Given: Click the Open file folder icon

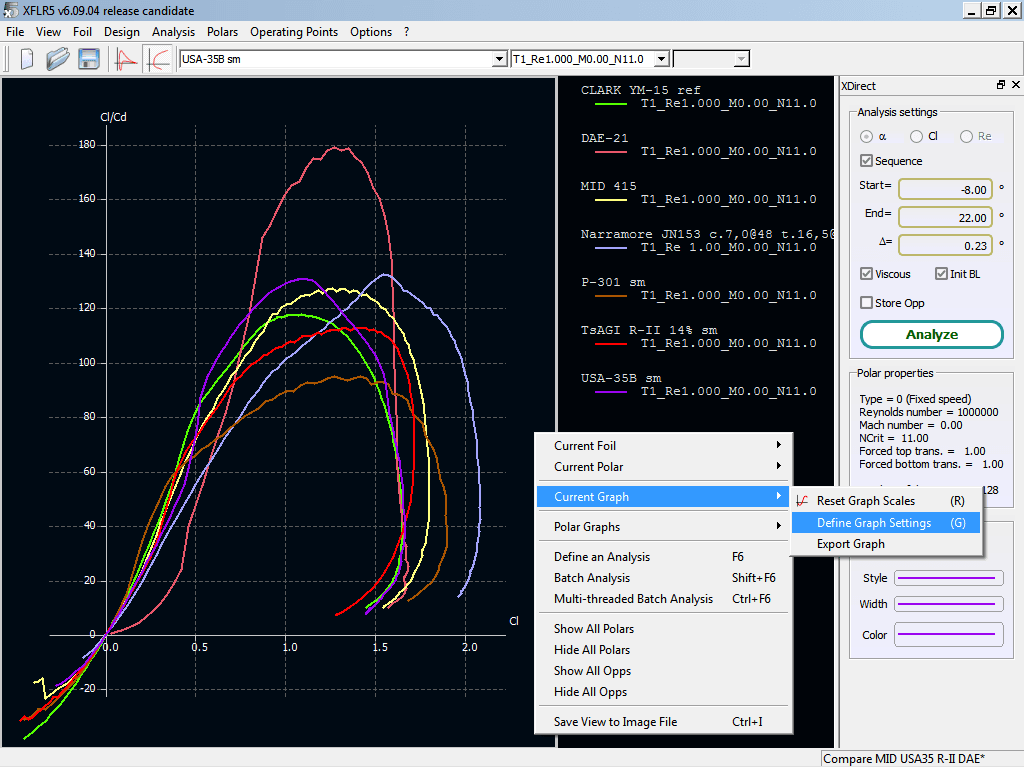Looking at the screenshot, I should pyautogui.click(x=58, y=59).
